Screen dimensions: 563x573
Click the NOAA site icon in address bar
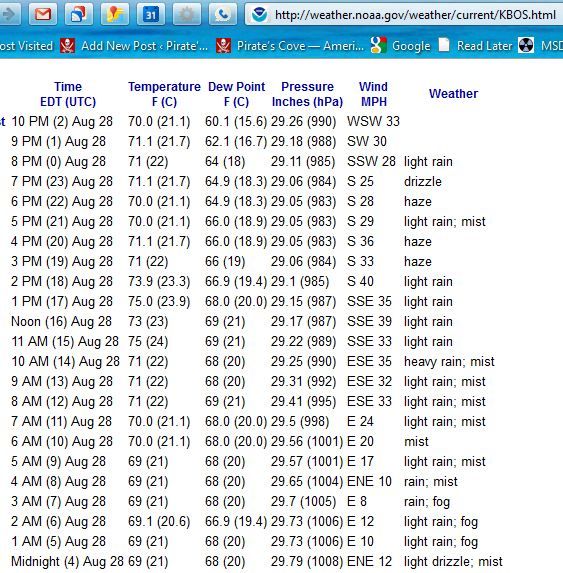(259, 15)
